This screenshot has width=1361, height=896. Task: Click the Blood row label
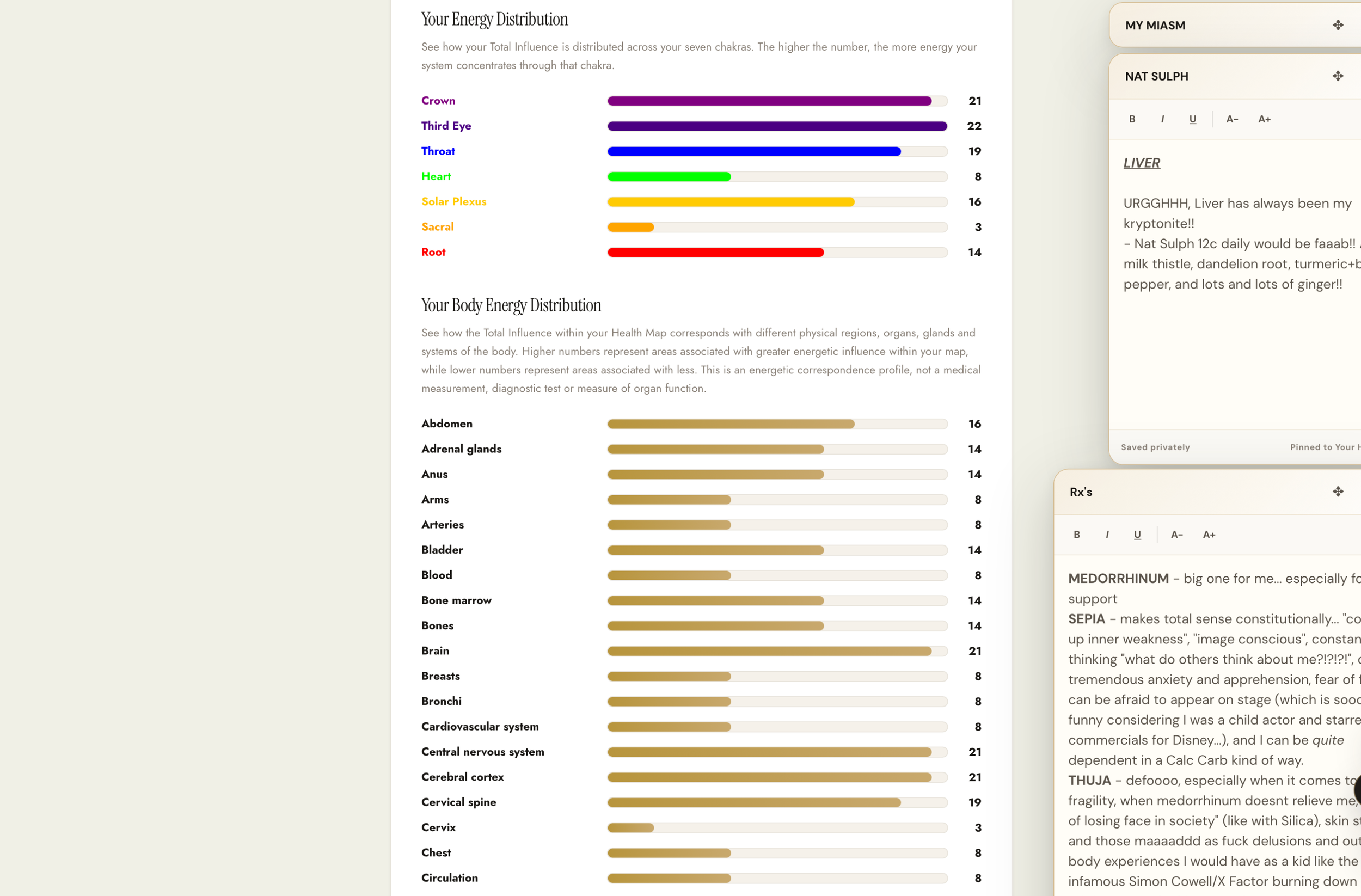436,575
